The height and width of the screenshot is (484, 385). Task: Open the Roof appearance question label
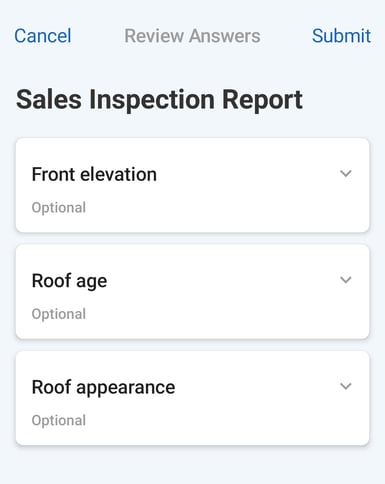click(103, 387)
